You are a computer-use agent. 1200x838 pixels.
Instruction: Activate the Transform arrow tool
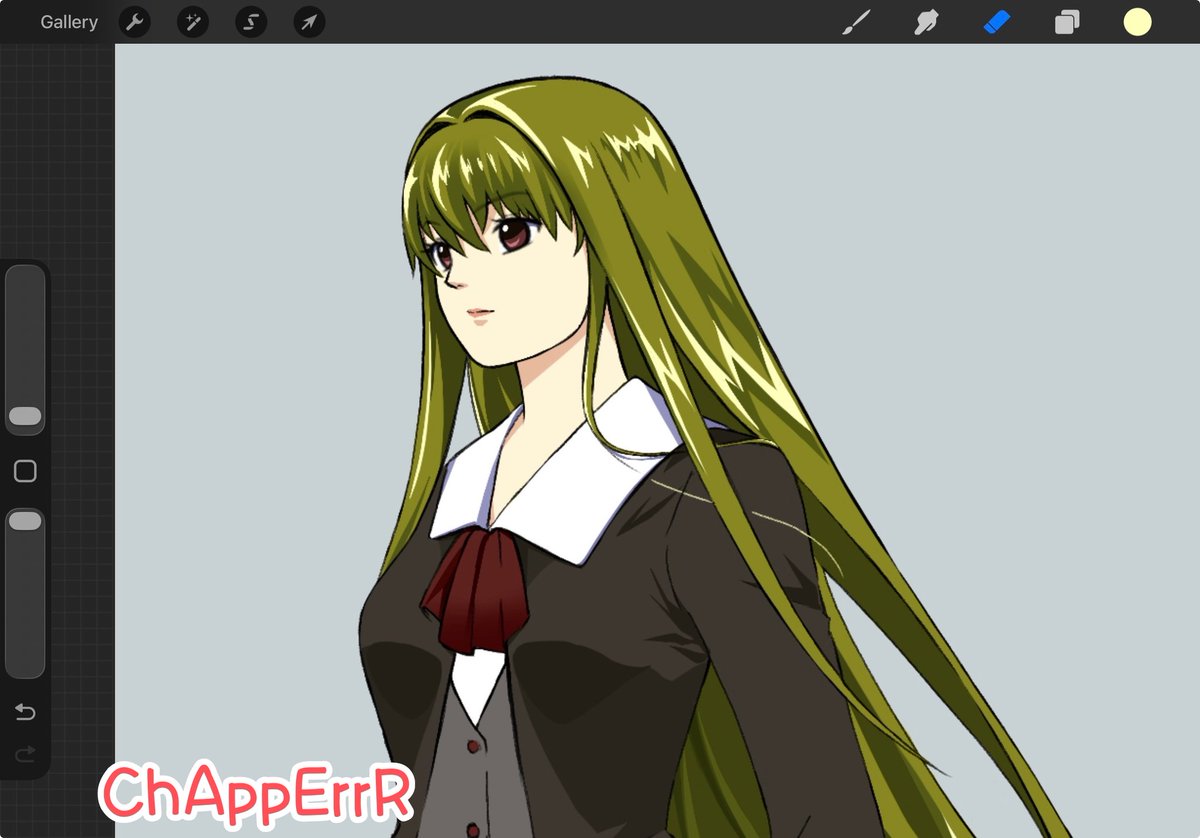coord(310,22)
